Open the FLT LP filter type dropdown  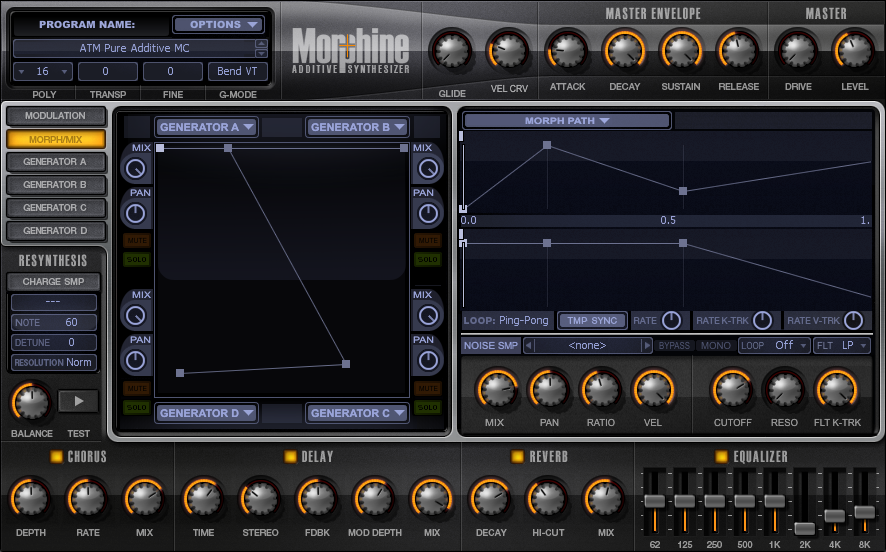coord(842,345)
